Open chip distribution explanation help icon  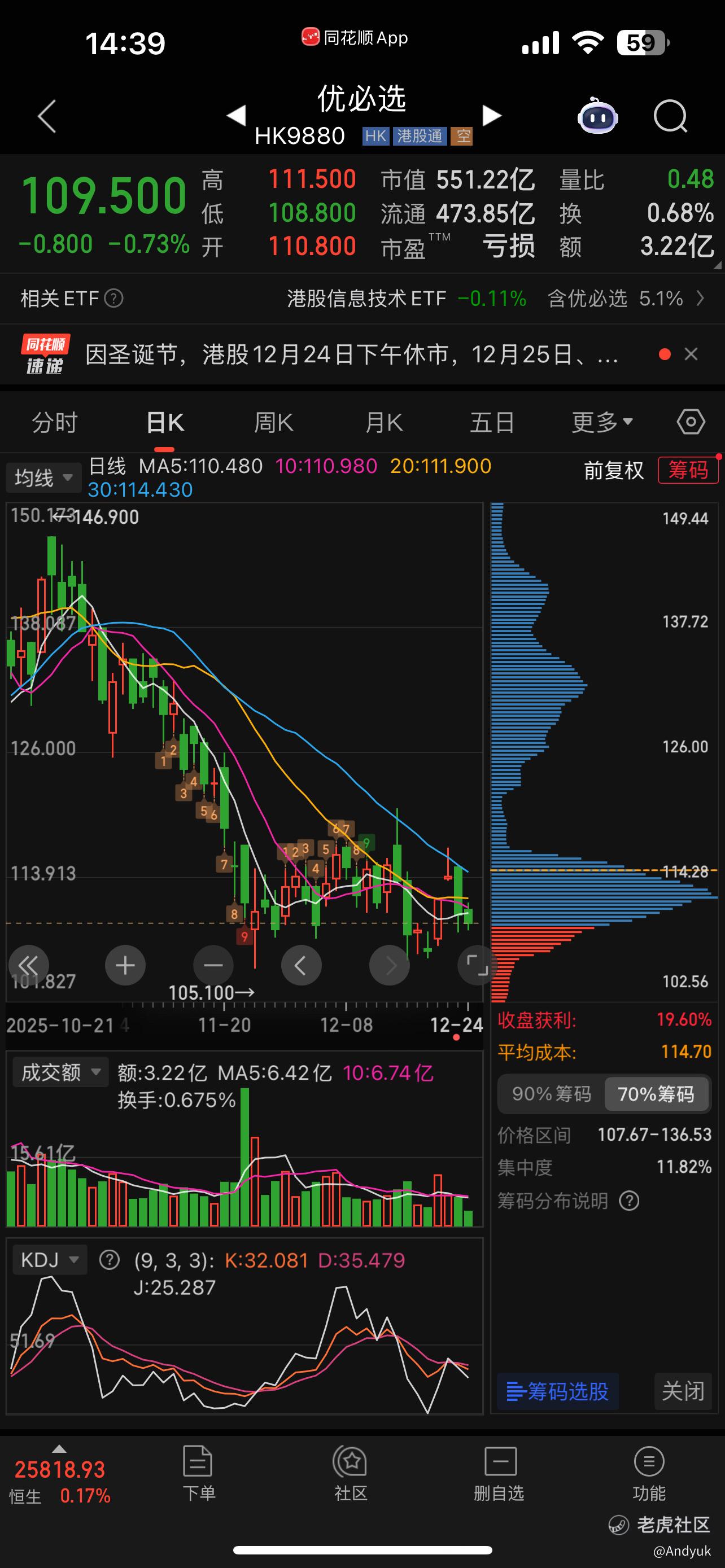[x=629, y=1201]
